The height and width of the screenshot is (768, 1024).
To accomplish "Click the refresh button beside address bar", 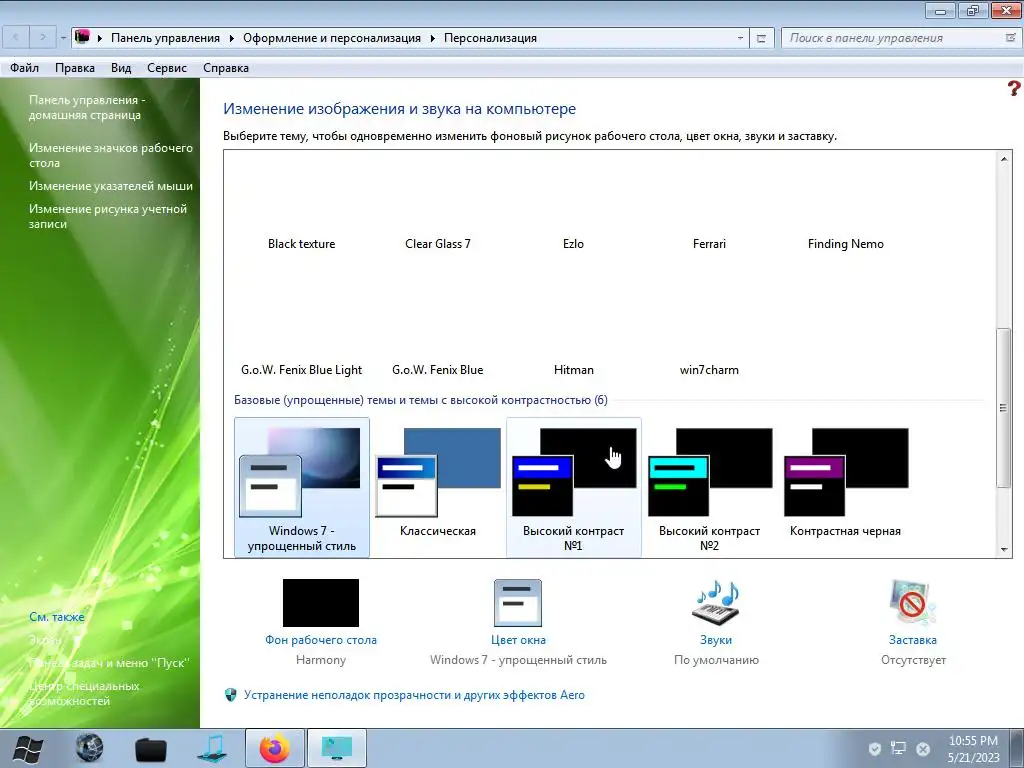I will (x=761, y=38).
